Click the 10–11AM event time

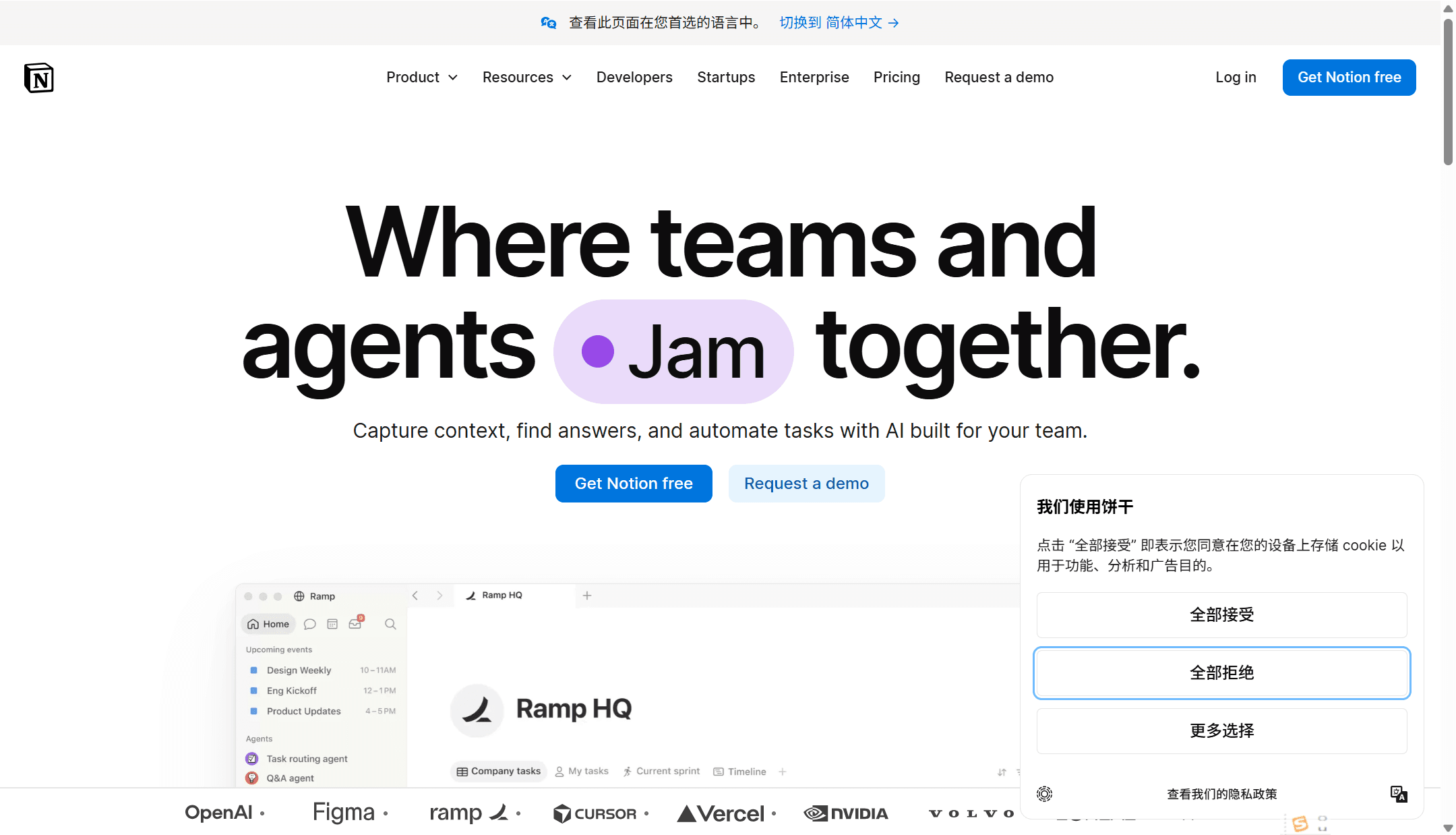pyautogui.click(x=378, y=670)
